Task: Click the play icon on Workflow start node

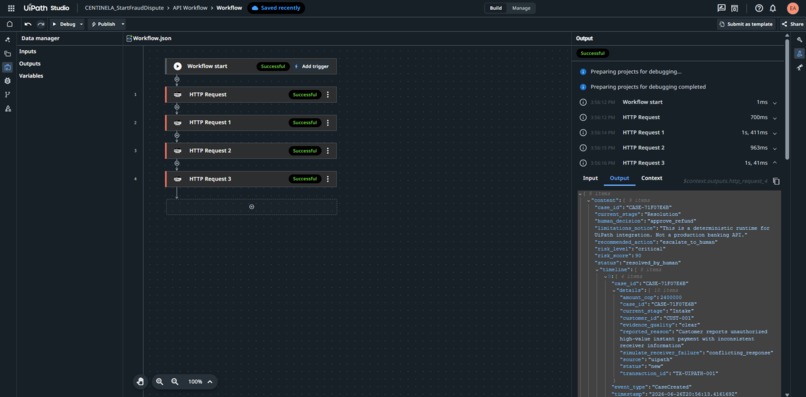Action: 177,66
